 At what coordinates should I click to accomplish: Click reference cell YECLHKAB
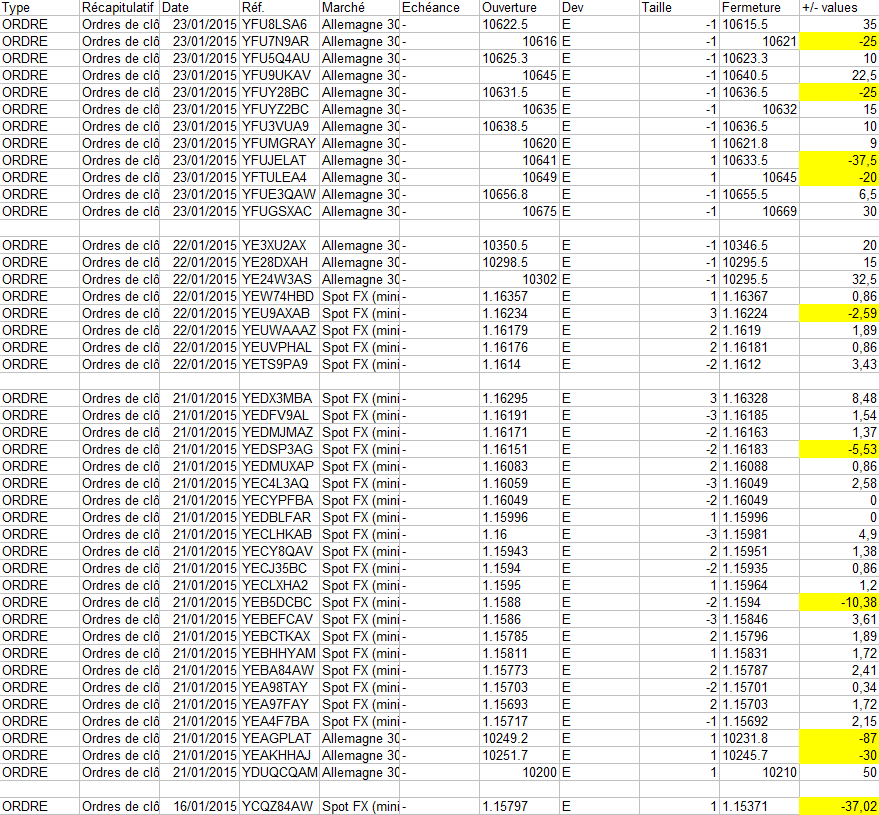pos(280,534)
